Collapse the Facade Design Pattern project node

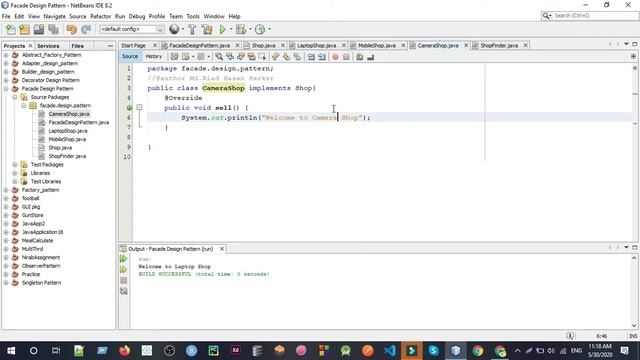(x=6, y=89)
